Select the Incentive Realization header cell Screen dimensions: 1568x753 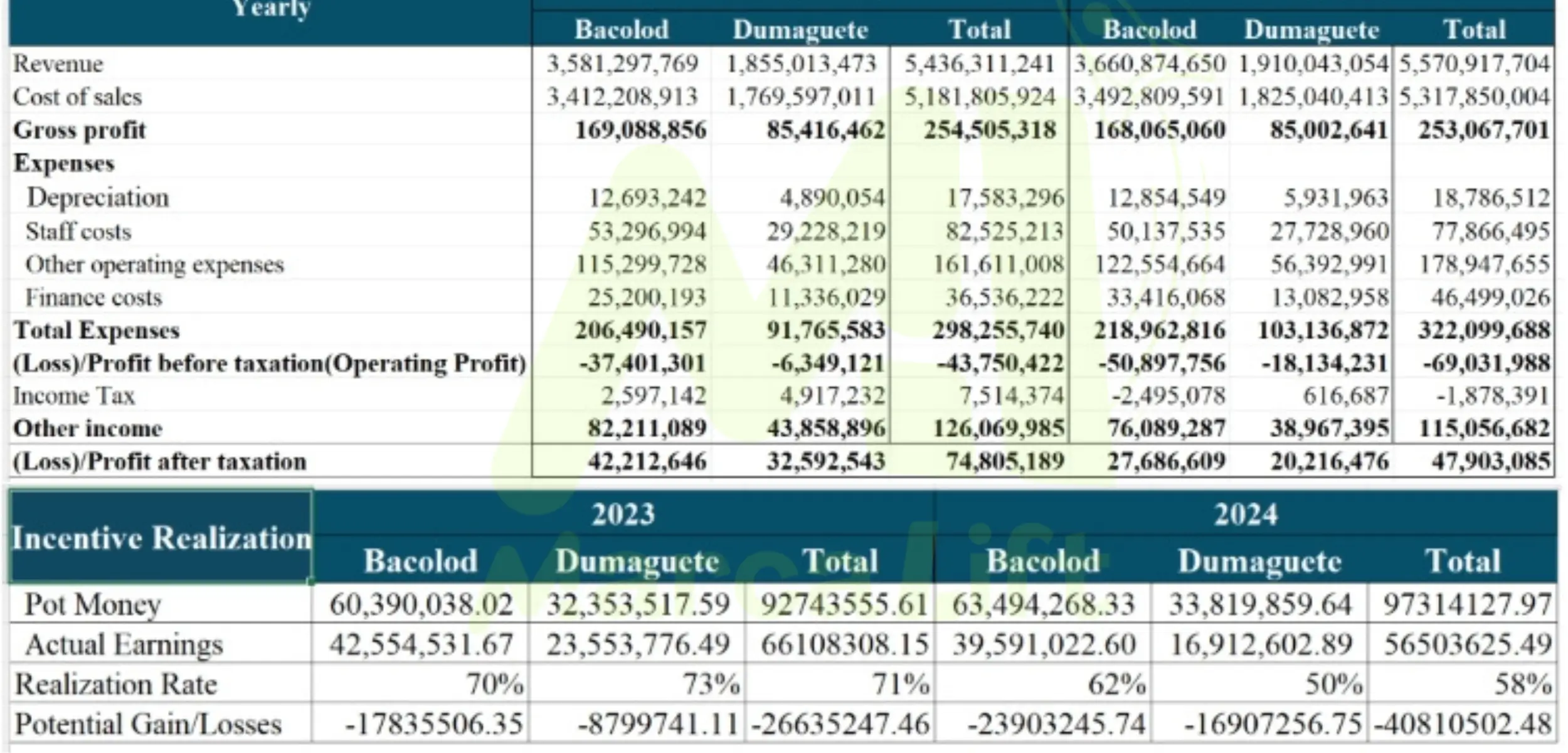[x=161, y=538]
